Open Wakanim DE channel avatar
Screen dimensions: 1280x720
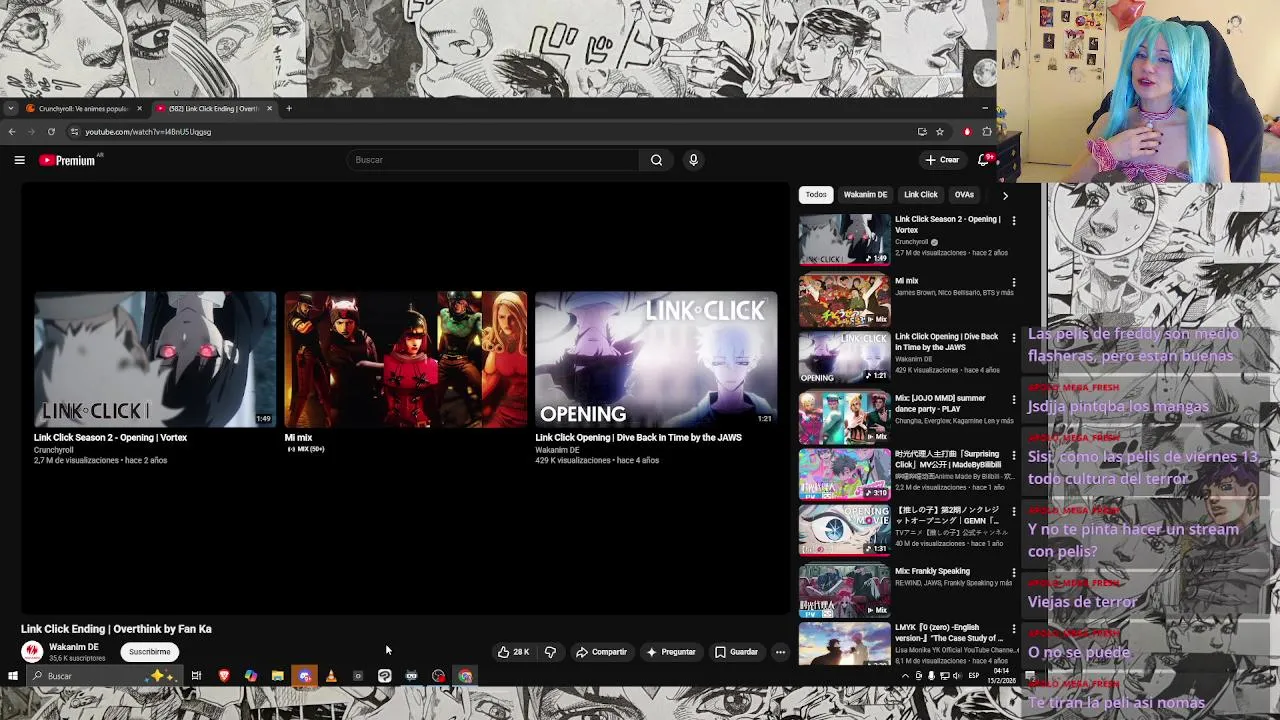[x=32, y=652]
